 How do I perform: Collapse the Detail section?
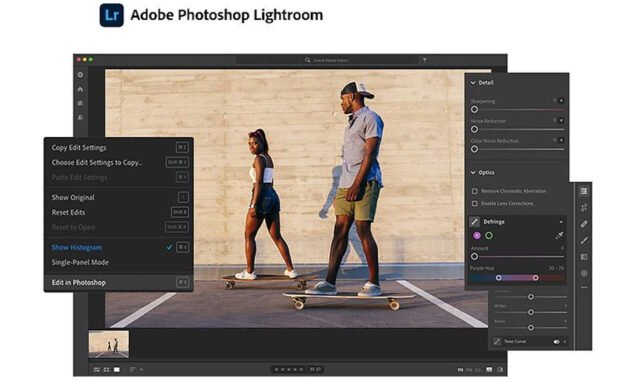tap(473, 83)
